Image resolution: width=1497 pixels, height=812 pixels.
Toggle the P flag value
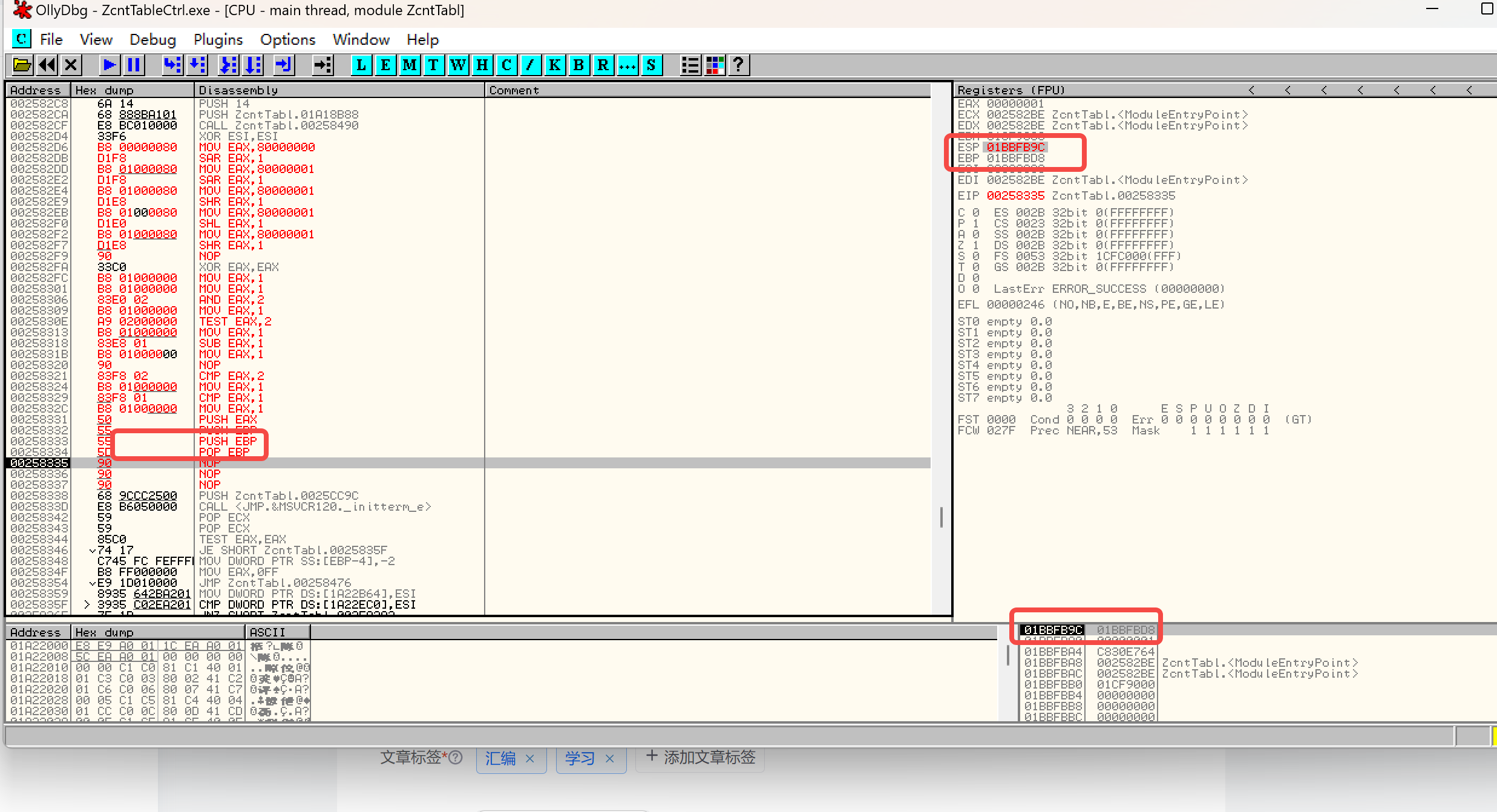pyautogui.click(x=975, y=223)
